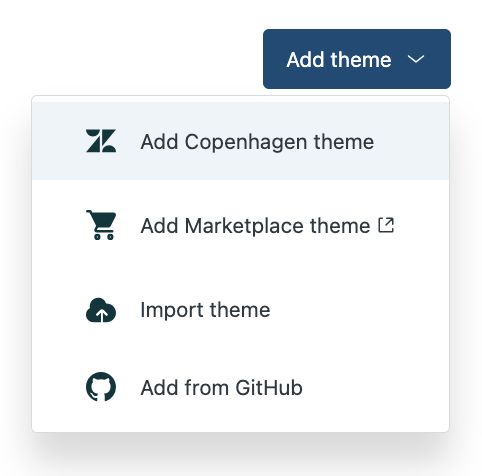Viewport: 482px width, 476px height.
Task: Click the "GitHub" text label
Action: pos(269,388)
